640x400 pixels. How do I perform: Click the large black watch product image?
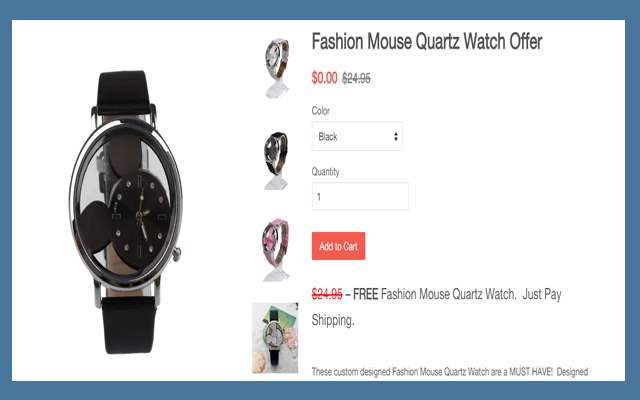(x=125, y=212)
